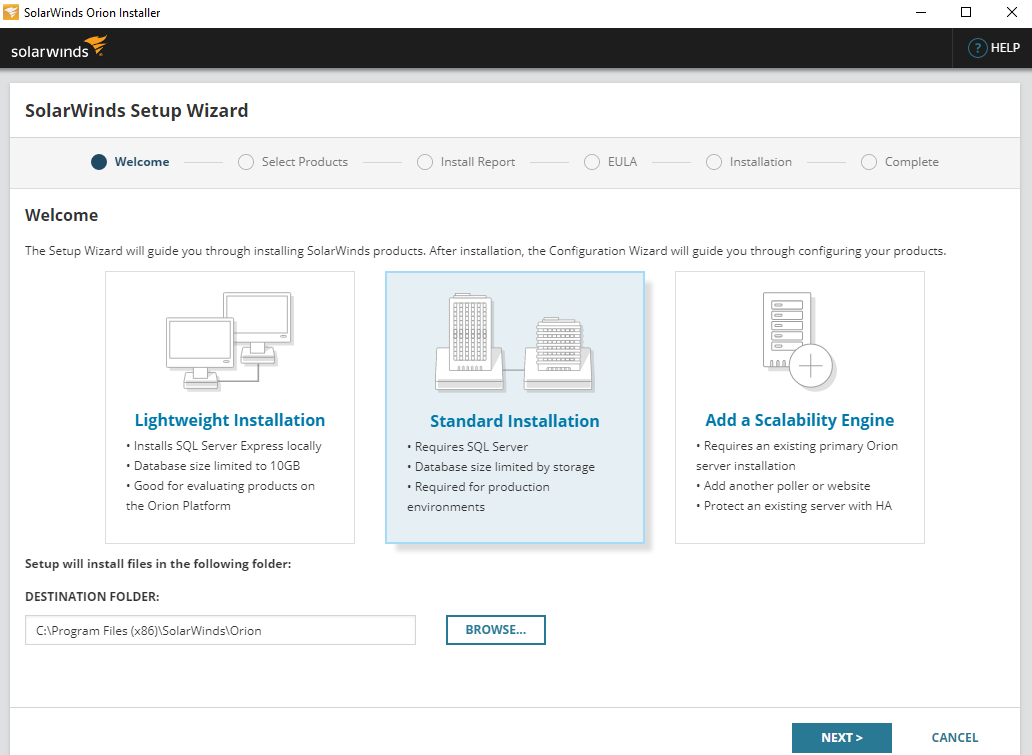Click the BROWSE... button
This screenshot has width=1032, height=755.
click(496, 630)
